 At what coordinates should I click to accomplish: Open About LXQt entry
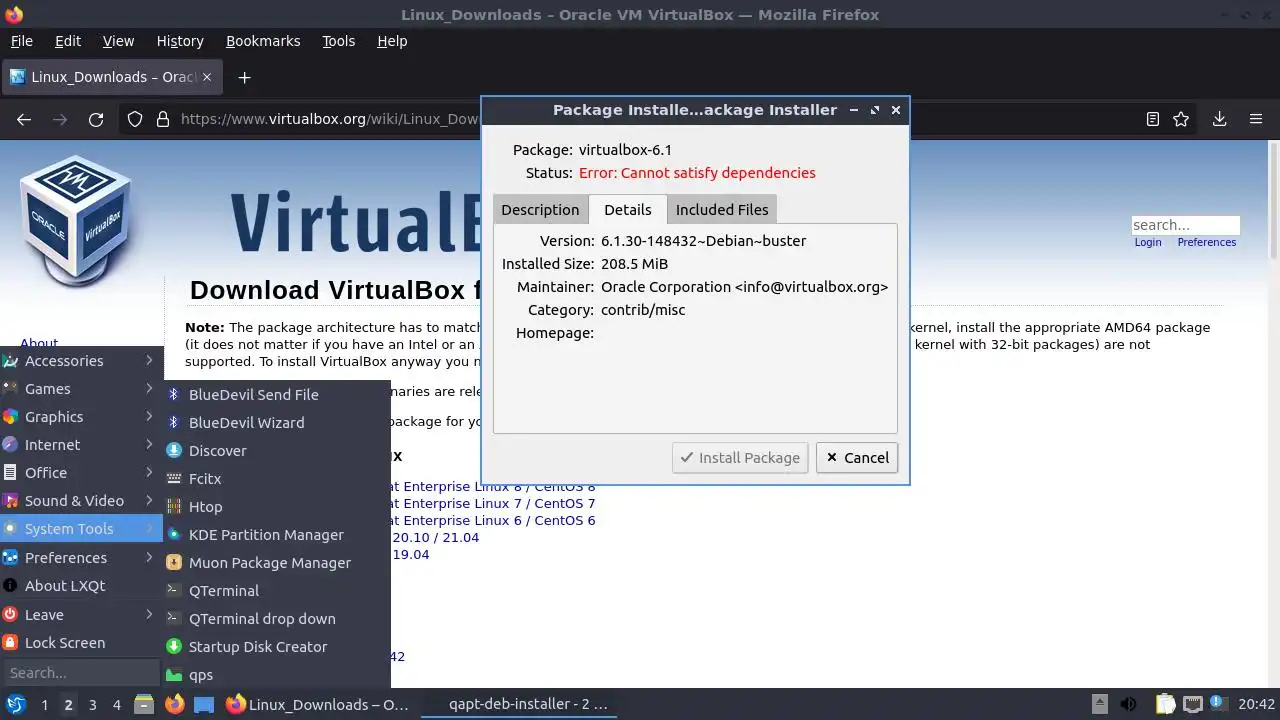tap(81, 586)
